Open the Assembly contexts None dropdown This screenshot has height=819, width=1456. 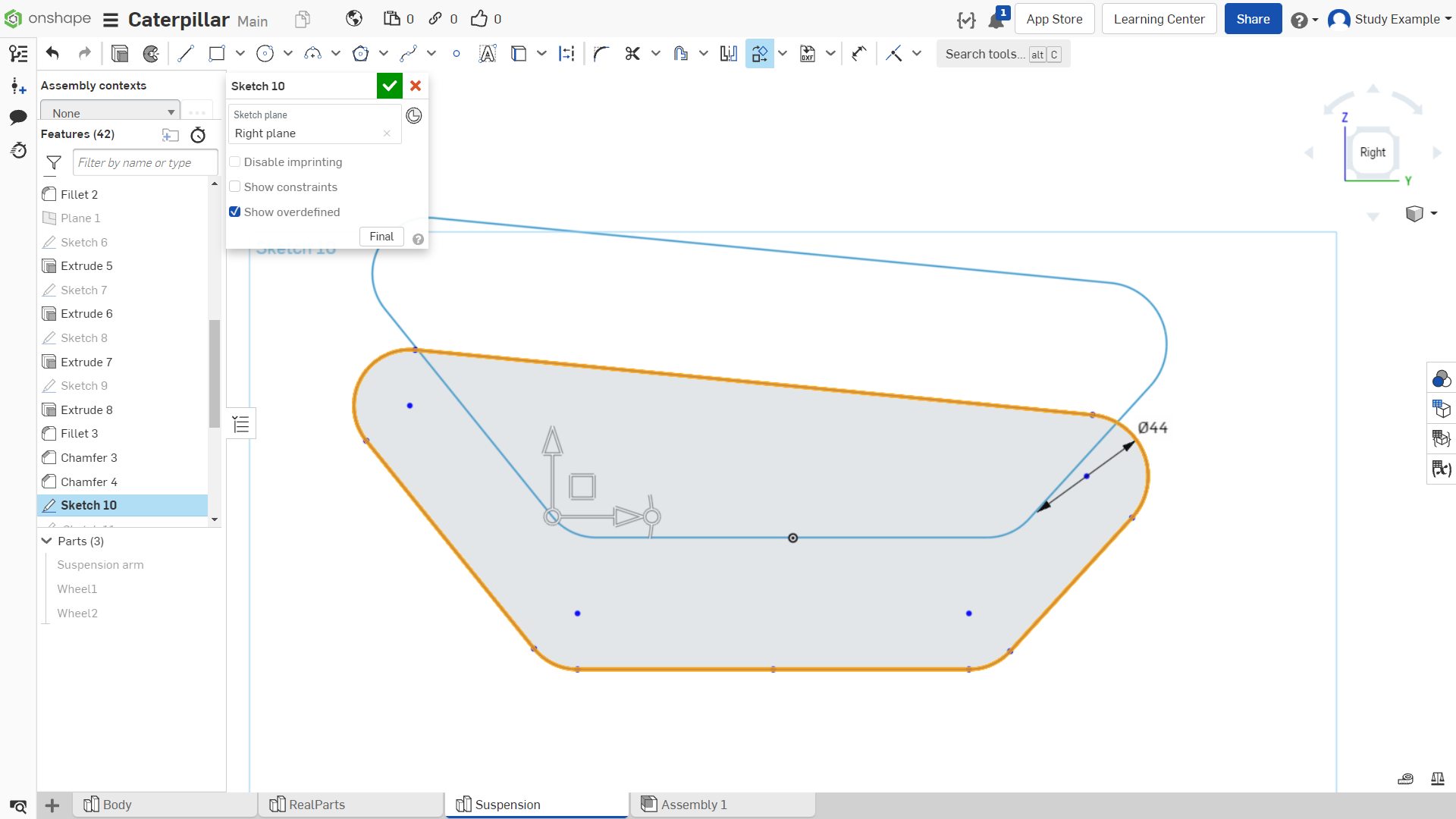pyautogui.click(x=111, y=112)
